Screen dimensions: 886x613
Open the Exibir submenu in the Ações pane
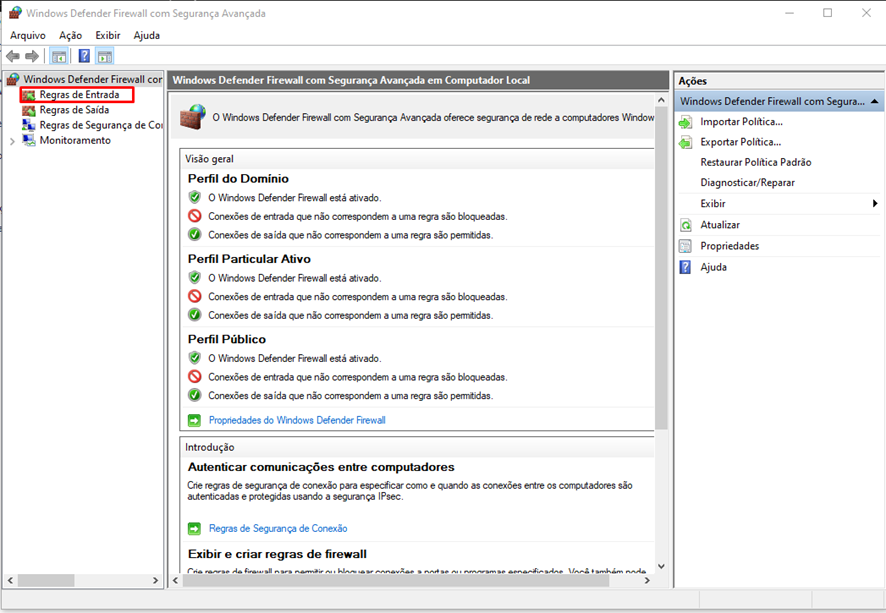pos(779,203)
